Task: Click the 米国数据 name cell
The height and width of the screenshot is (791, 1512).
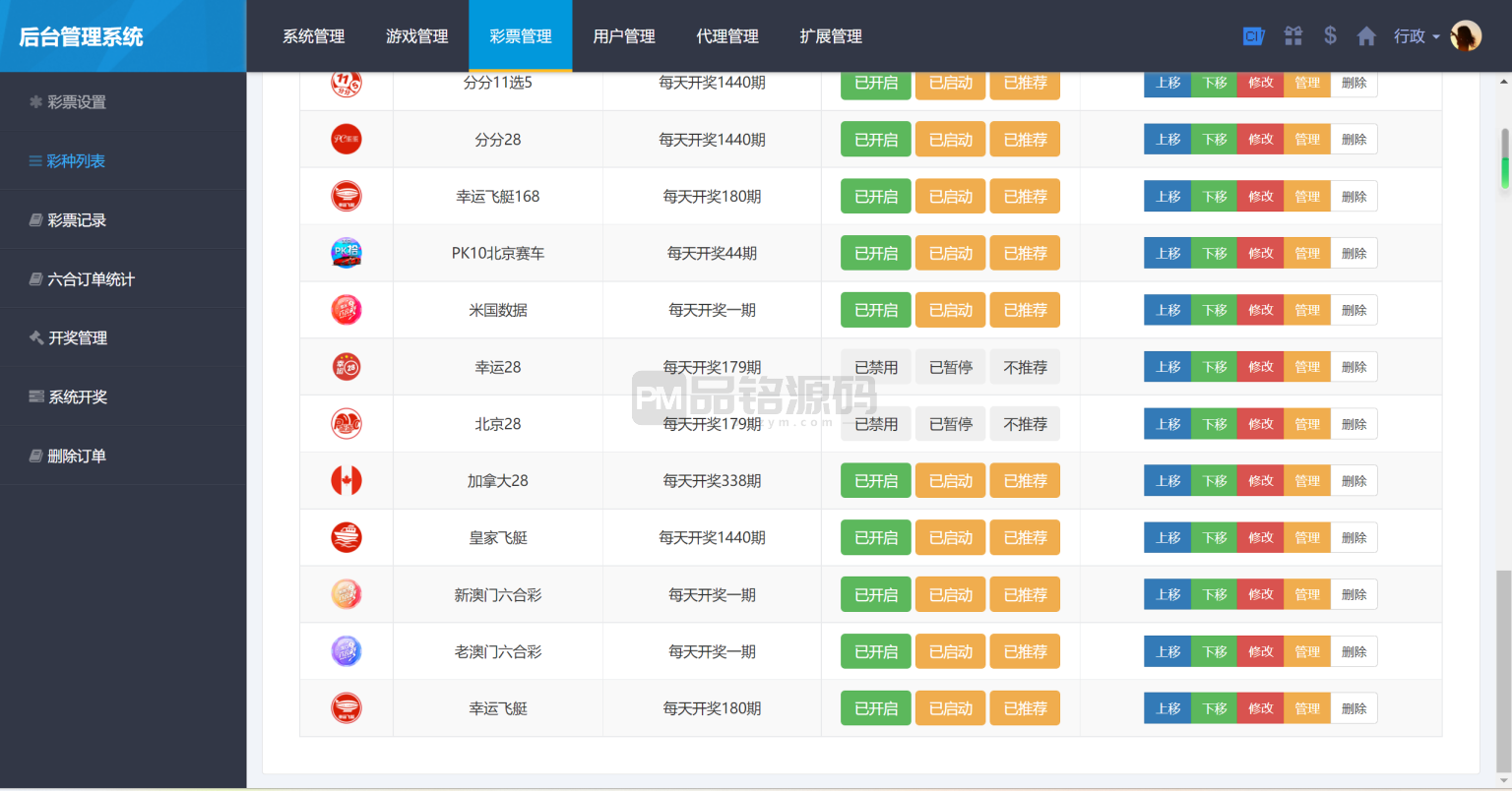Action: click(498, 310)
